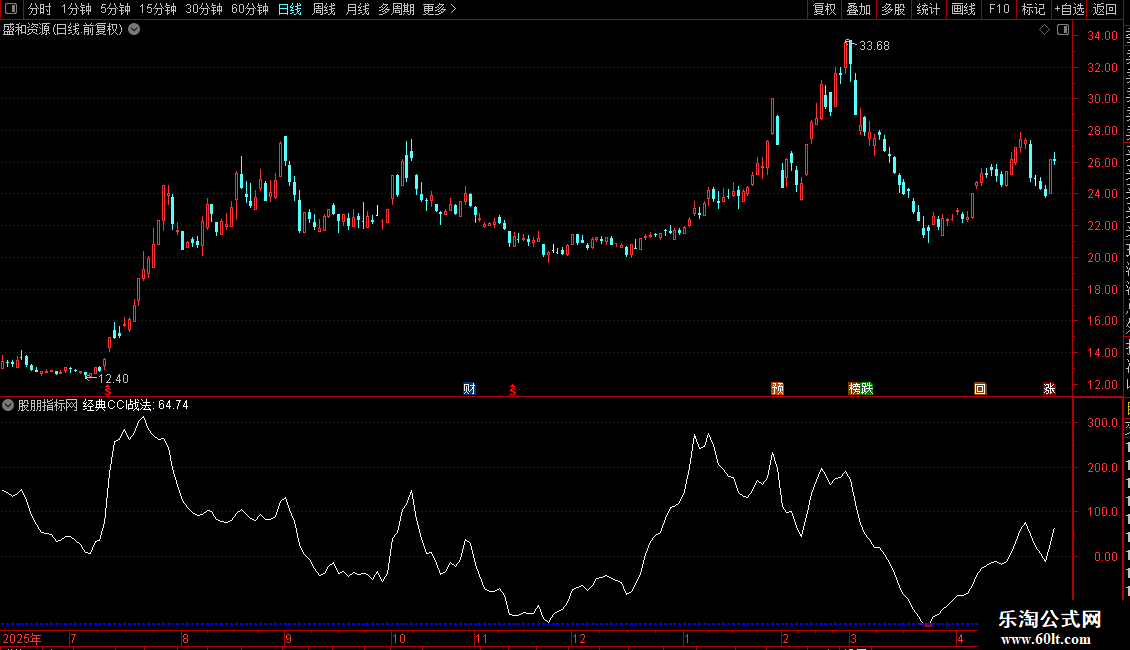
Task: Click the 2025年 label on time axis
Action: tap(22, 638)
